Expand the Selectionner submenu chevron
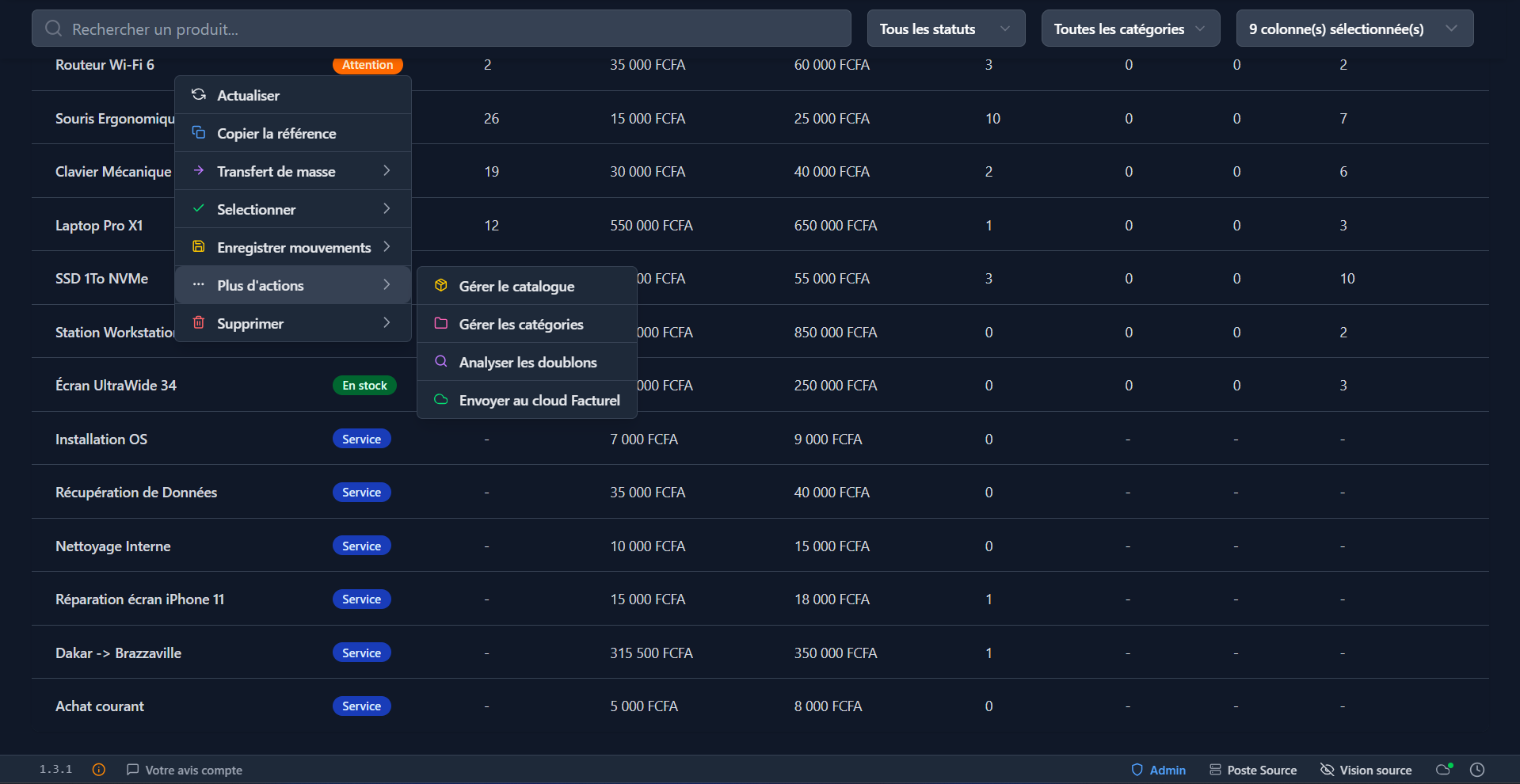Image resolution: width=1520 pixels, height=784 pixels. point(387,209)
